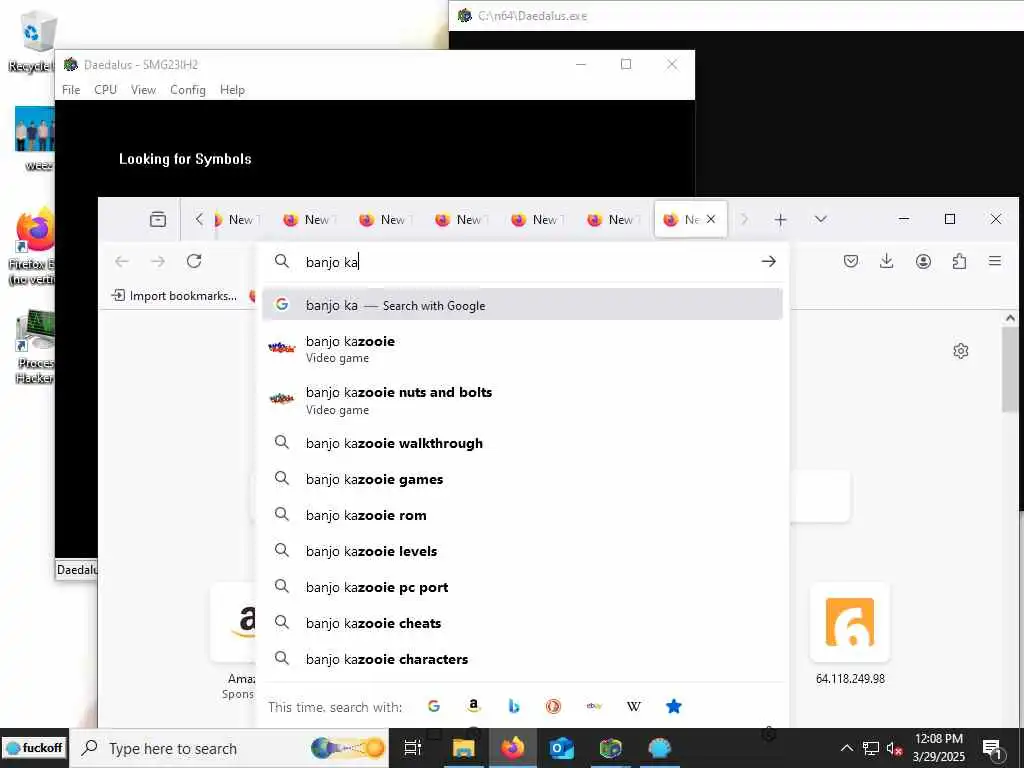Show hidden system tray icons chevron
The image size is (1024, 768).
coord(846,748)
